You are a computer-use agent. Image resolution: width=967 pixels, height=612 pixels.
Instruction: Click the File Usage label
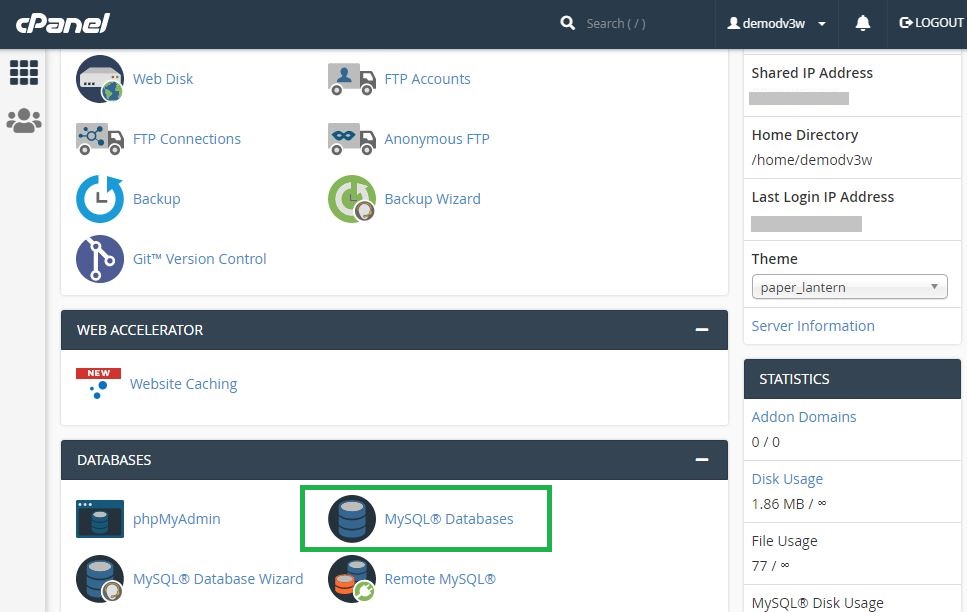784,541
